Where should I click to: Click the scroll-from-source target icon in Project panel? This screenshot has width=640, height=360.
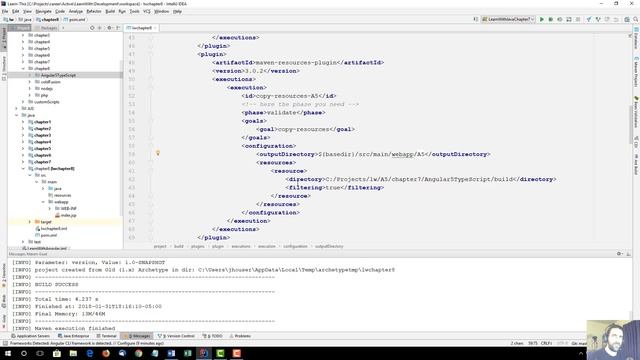click(92, 28)
